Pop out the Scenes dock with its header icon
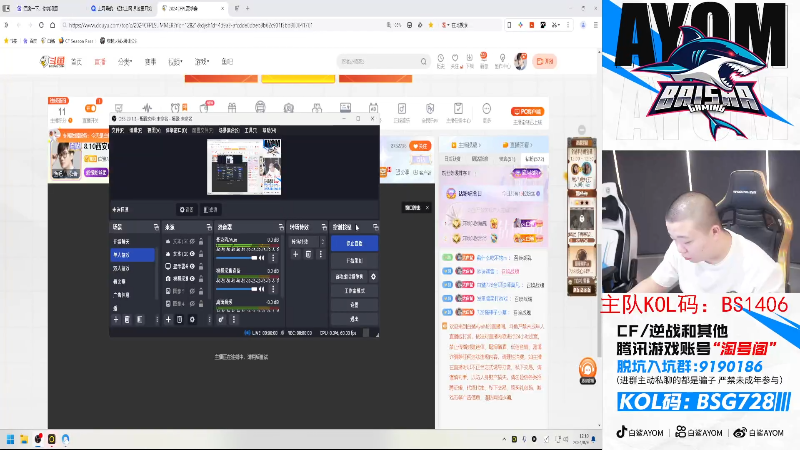The image size is (800, 450). tap(156, 227)
